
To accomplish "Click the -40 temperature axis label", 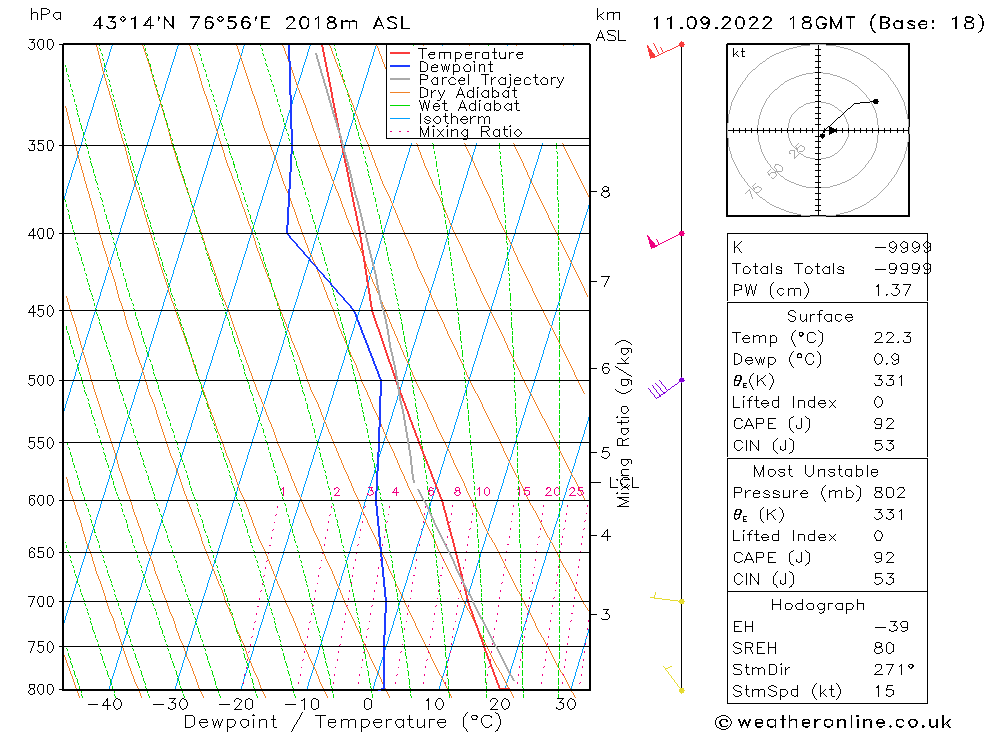I will (105, 704).
